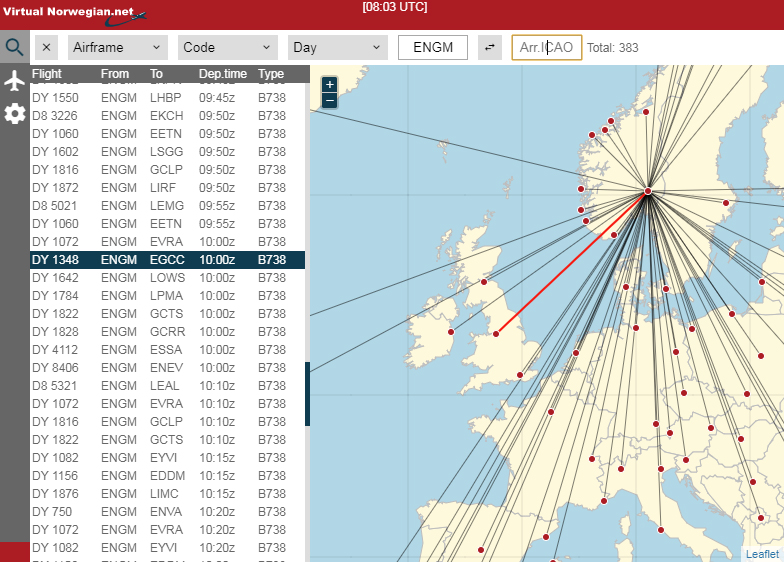The width and height of the screenshot is (784, 562).
Task: Click the Manchester marker ending the red route
Action: point(496,334)
